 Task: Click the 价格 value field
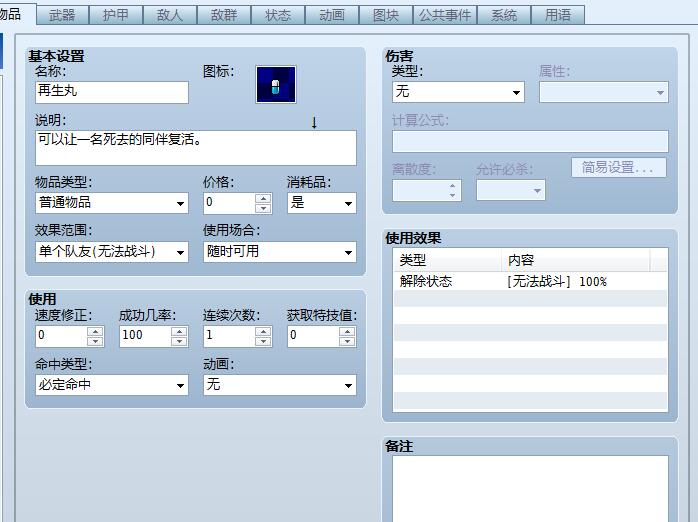pyautogui.click(x=229, y=203)
